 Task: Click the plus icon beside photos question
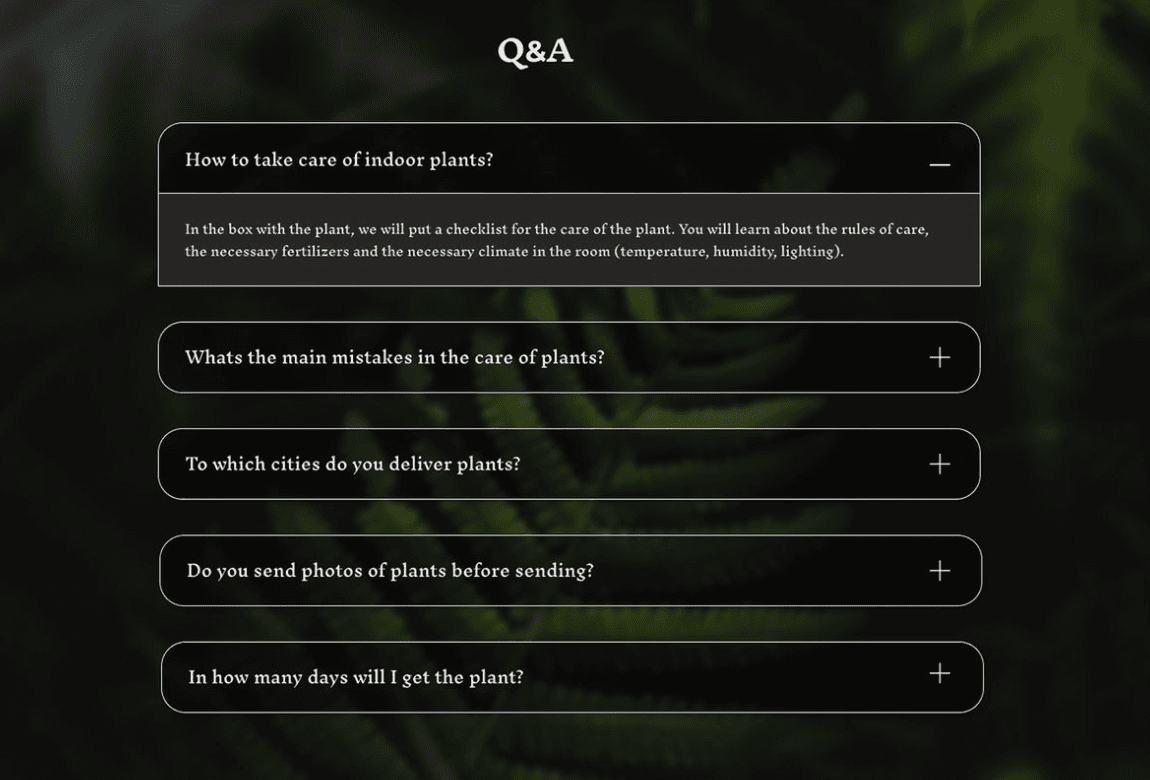[x=938, y=570]
